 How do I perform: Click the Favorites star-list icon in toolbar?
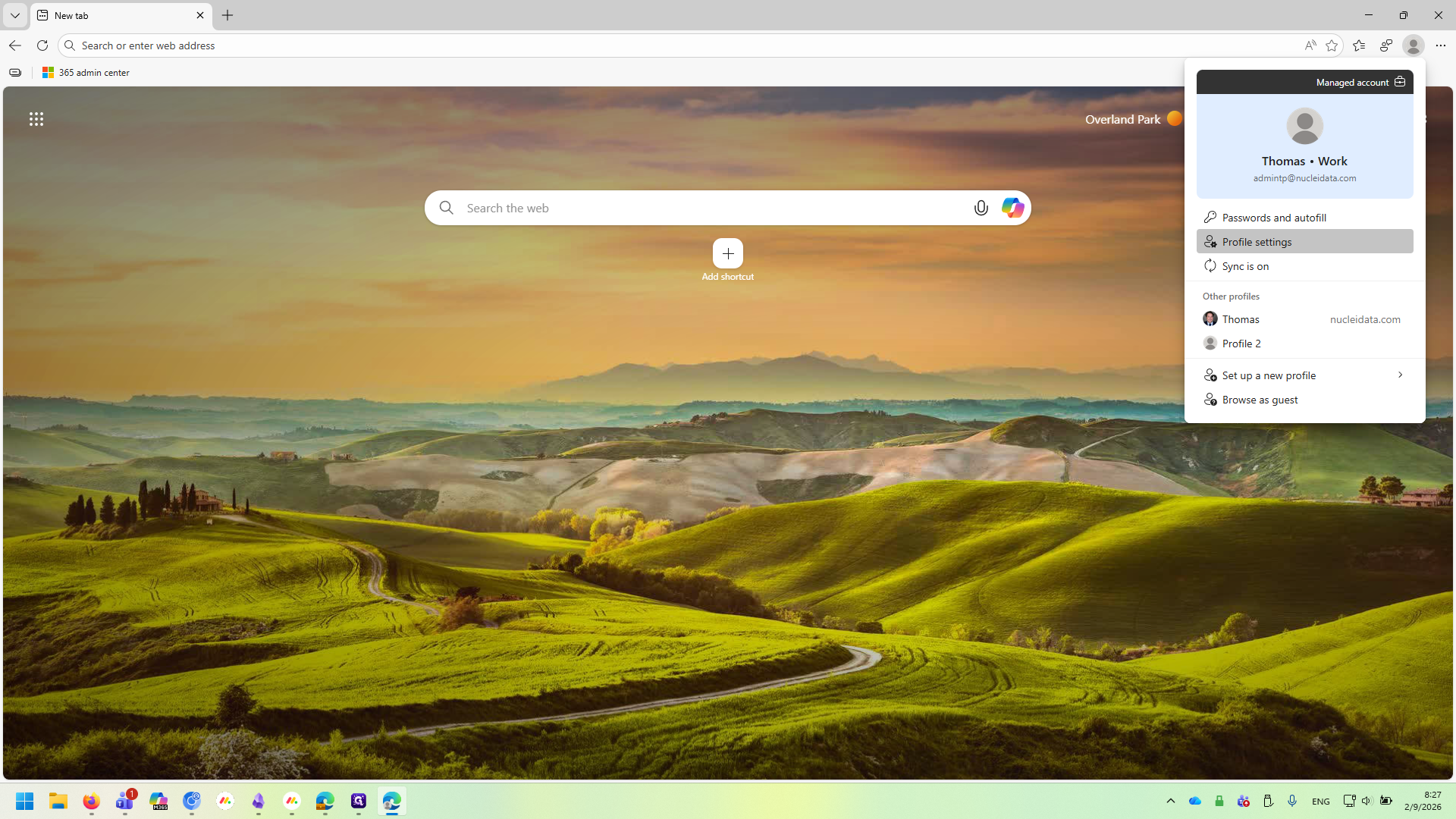click(1359, 45)
